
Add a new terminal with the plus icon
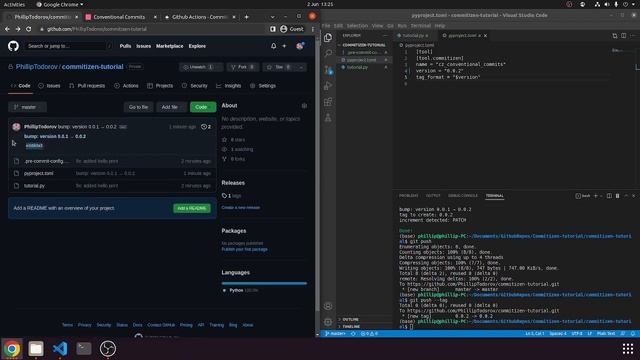tap(596, 196)
